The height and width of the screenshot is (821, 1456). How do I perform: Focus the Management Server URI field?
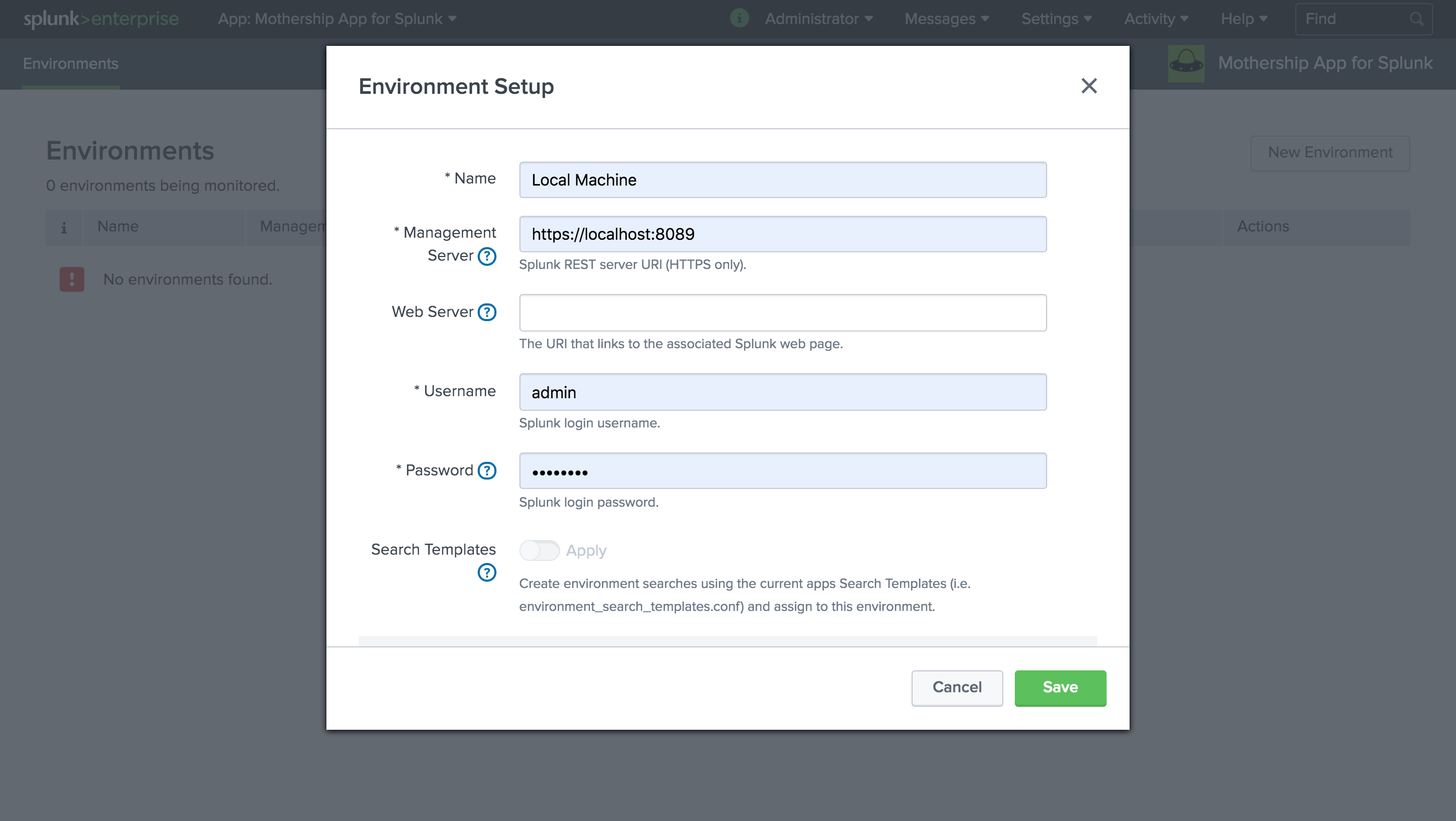coord(783,234)
